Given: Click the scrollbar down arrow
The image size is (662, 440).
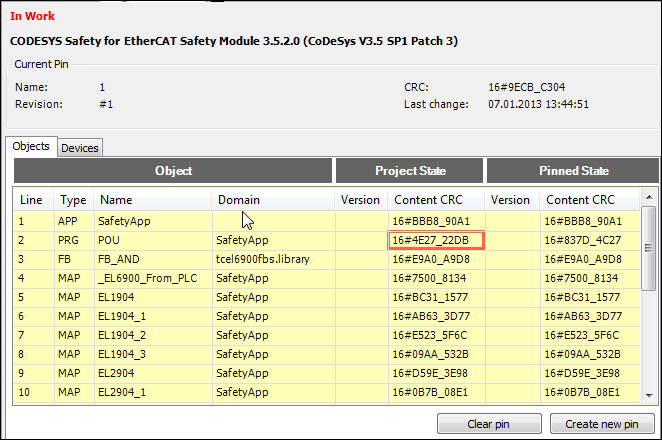Looking at the screenshot, I should (x=648, y=397).
